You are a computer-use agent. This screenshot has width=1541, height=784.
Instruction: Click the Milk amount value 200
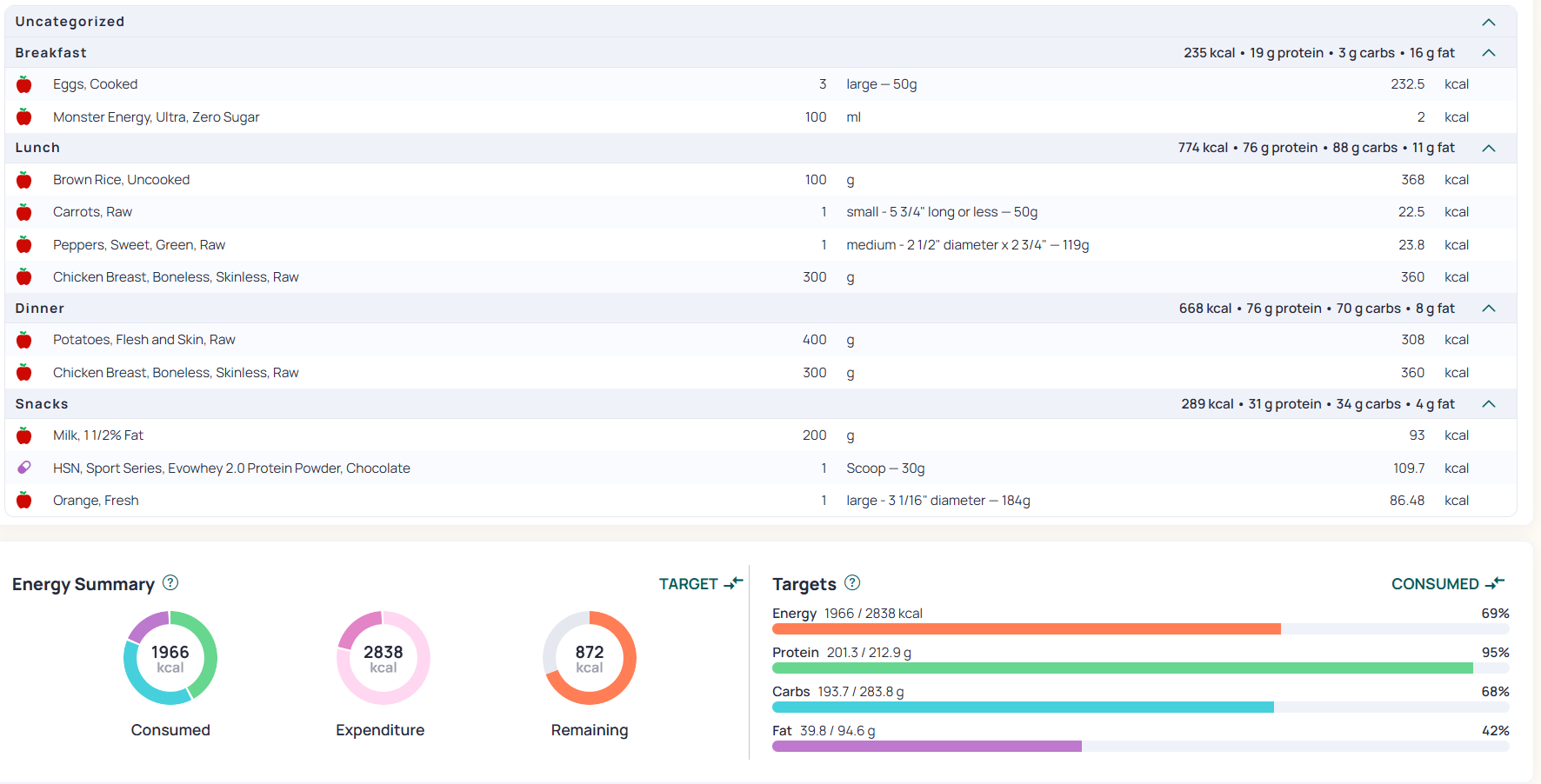pos(815,435)
